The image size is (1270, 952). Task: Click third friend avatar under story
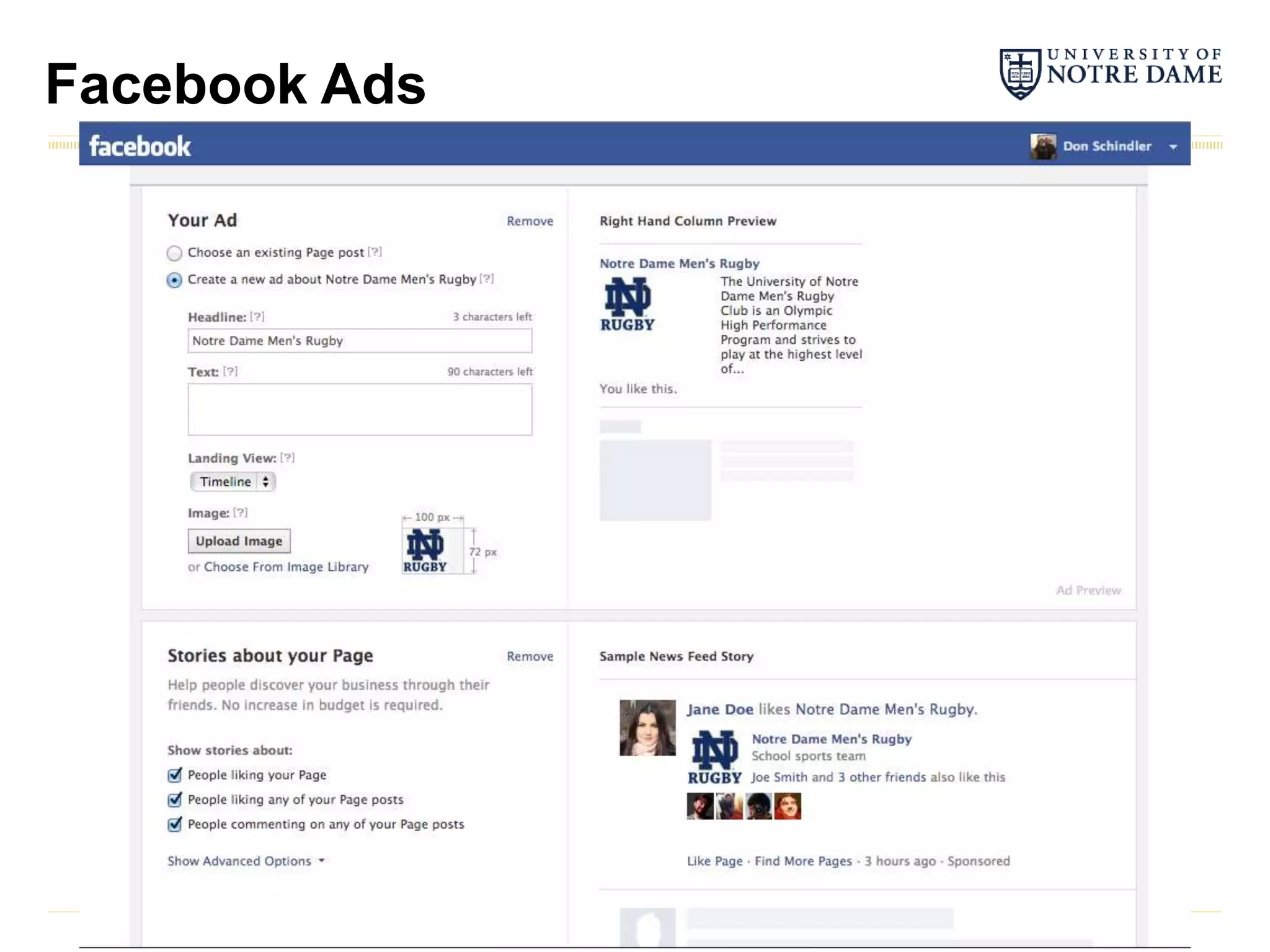[x=758, y=806]
